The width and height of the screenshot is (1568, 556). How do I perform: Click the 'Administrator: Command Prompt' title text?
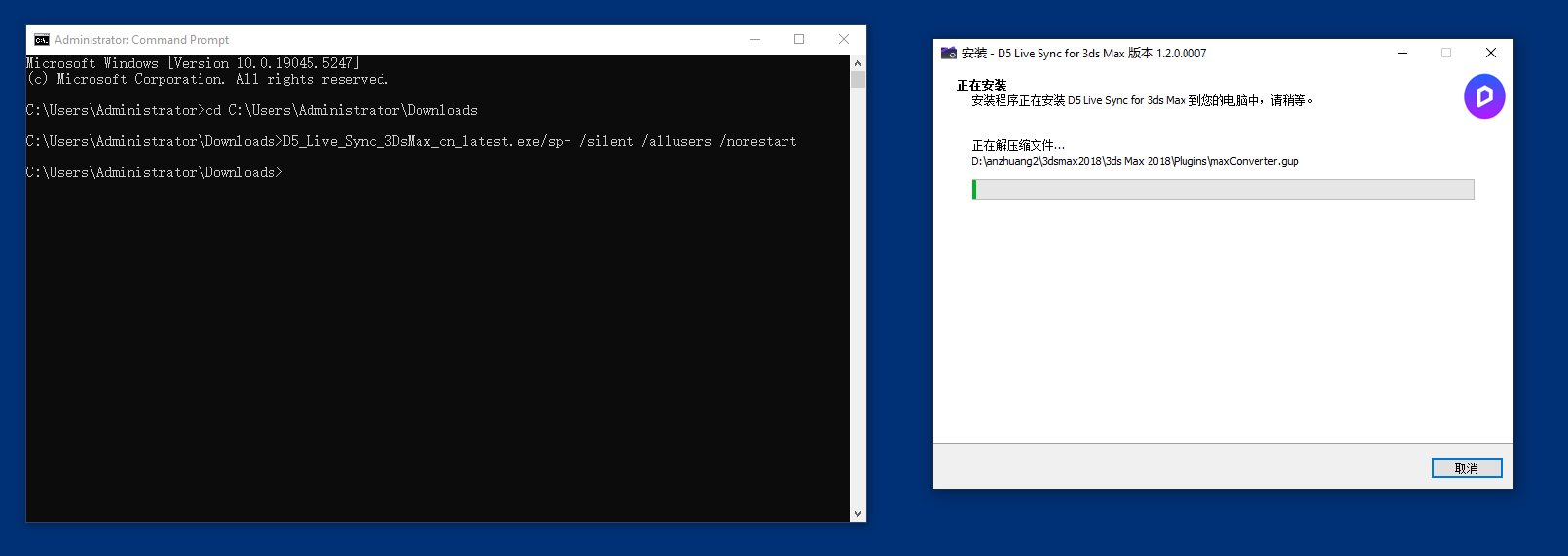(x=142, y=40)
